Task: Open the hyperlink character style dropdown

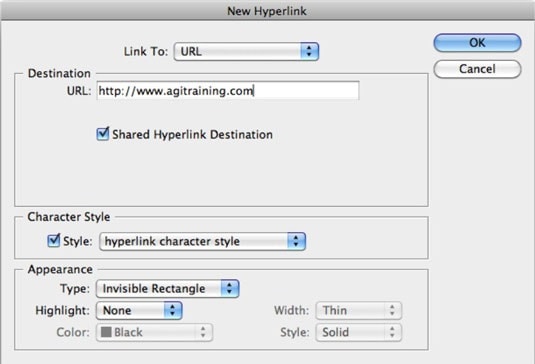Action: (x=202, y=242)
